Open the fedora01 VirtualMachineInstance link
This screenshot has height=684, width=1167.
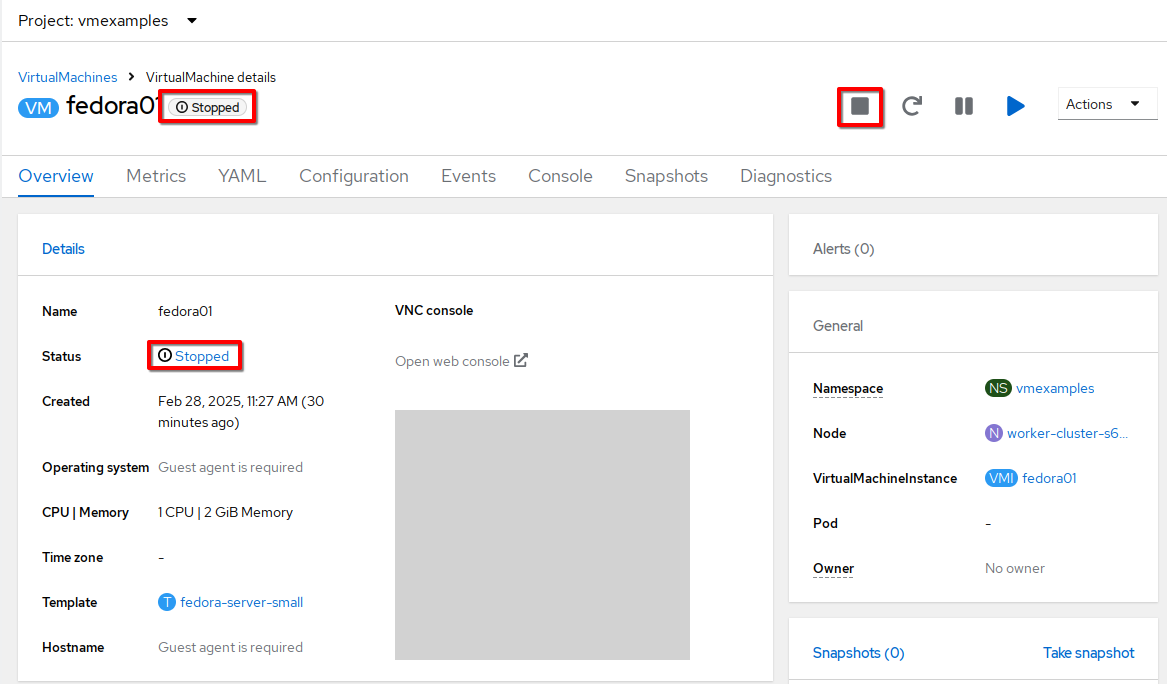coord(1049,479)
